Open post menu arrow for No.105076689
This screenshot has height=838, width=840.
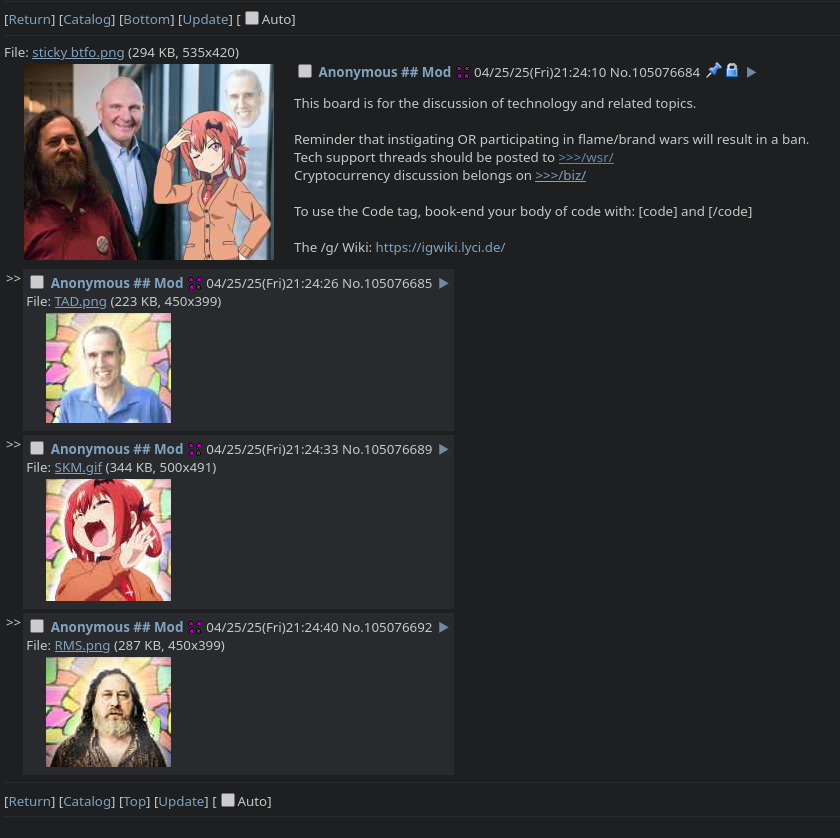[444, 450]
